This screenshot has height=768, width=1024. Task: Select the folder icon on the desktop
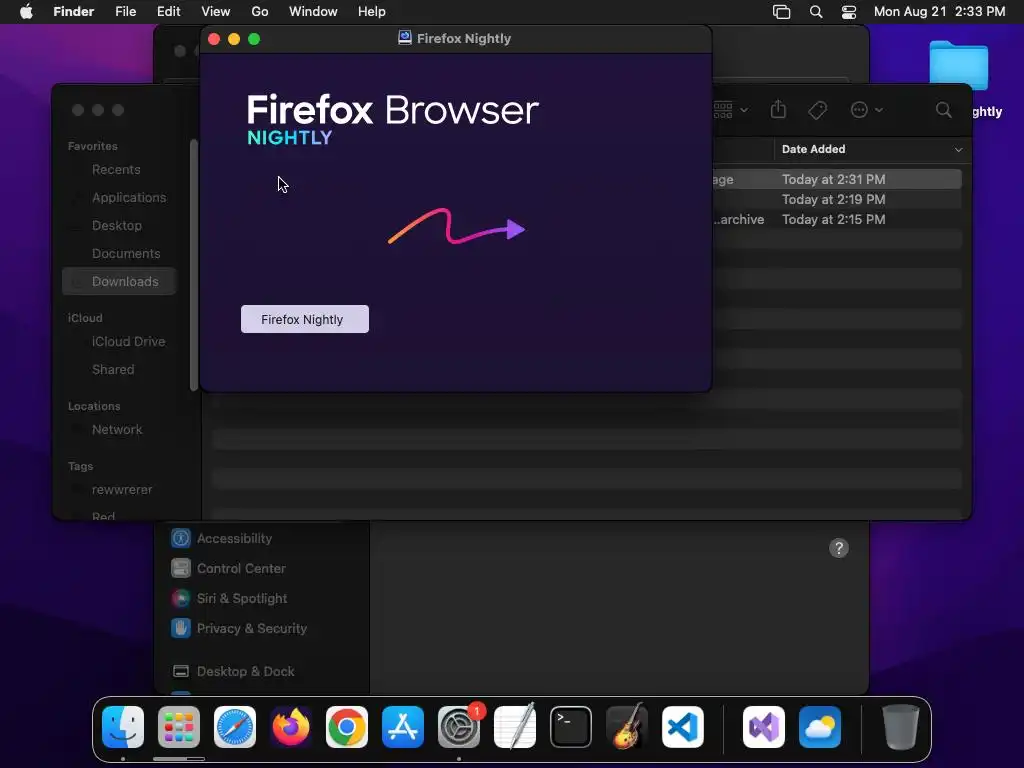coord(959,65)
